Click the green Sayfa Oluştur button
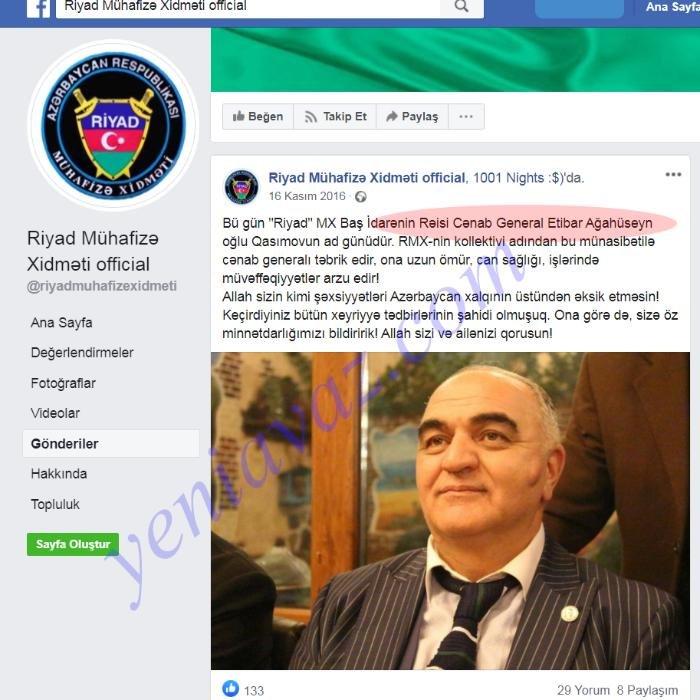Viewport: 700px width, 700px height. tap(73, 544)
